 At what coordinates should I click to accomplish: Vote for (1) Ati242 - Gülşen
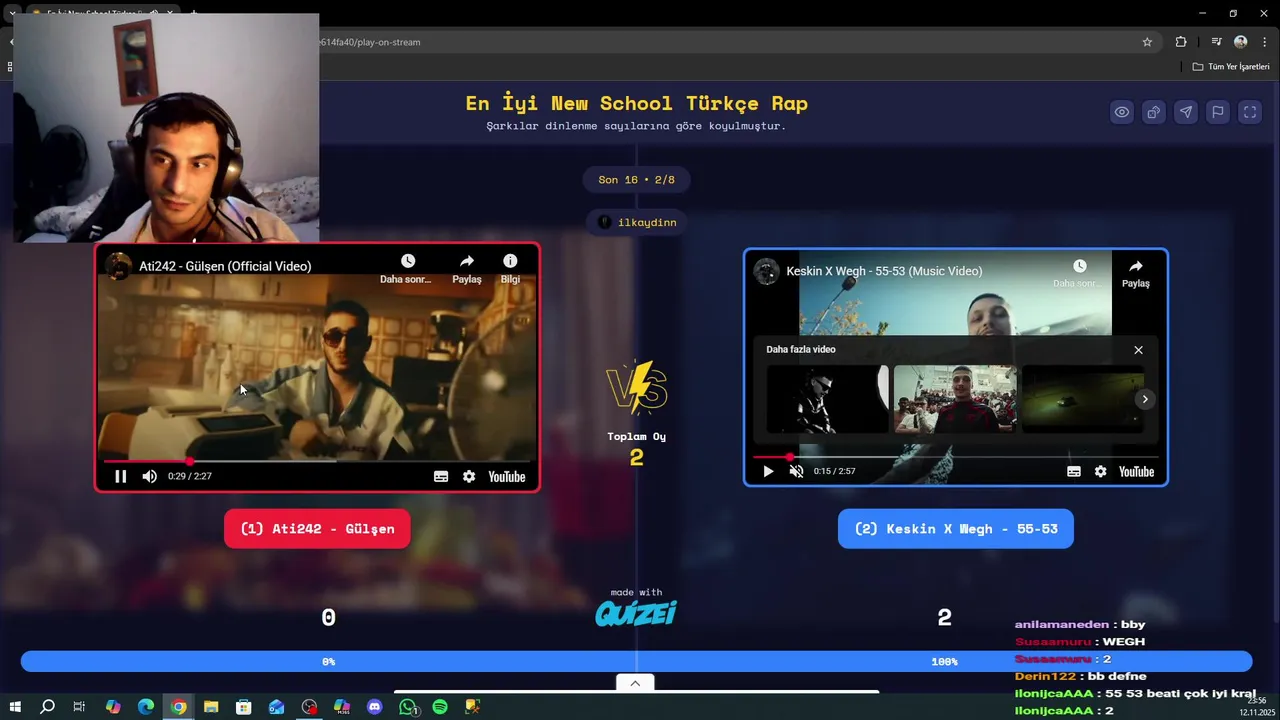[x=317, y=529]
